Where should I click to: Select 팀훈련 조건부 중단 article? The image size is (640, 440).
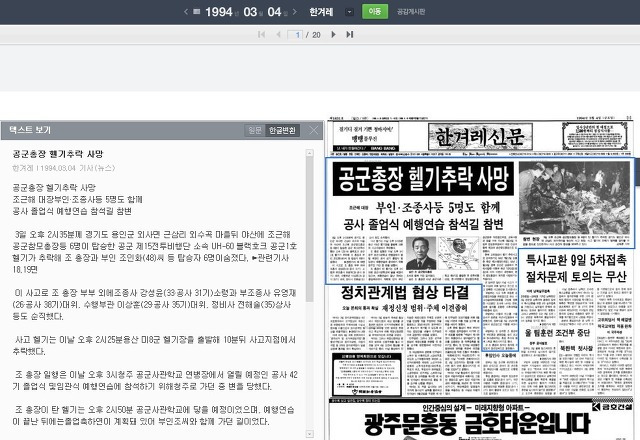558,333
